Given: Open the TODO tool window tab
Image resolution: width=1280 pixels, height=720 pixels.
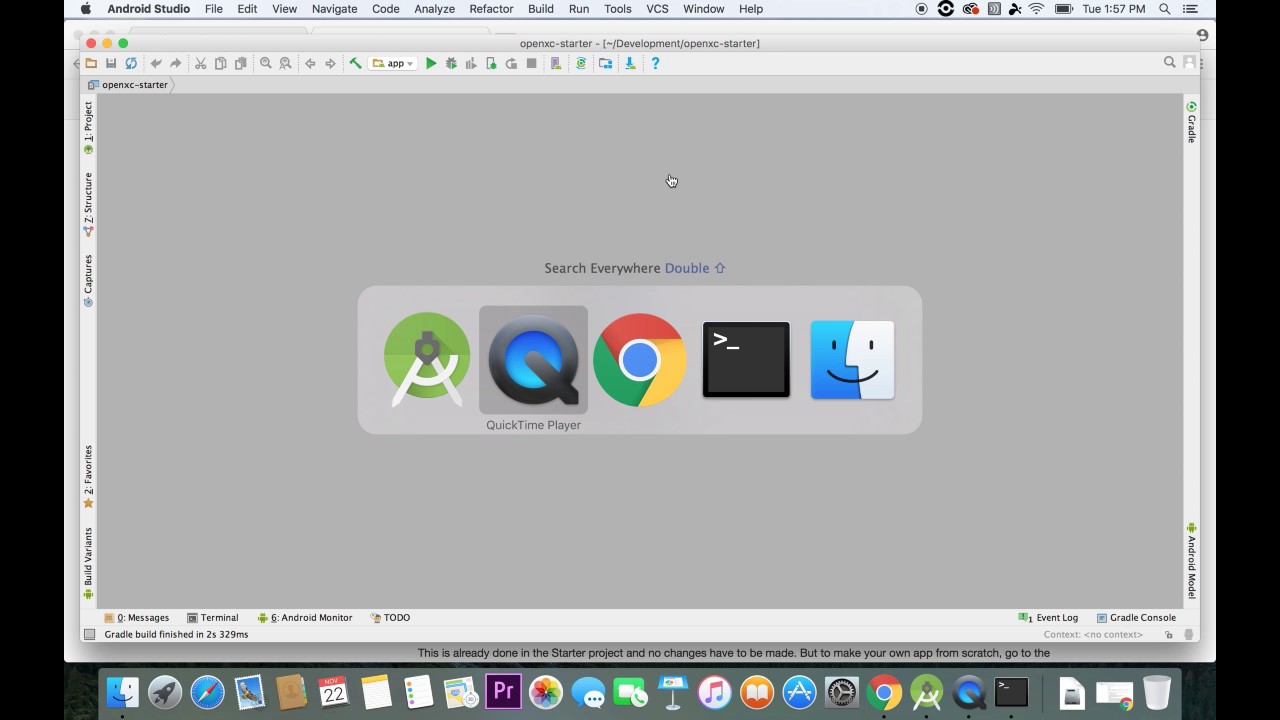Looking at the screenshot, I should 390,618.
